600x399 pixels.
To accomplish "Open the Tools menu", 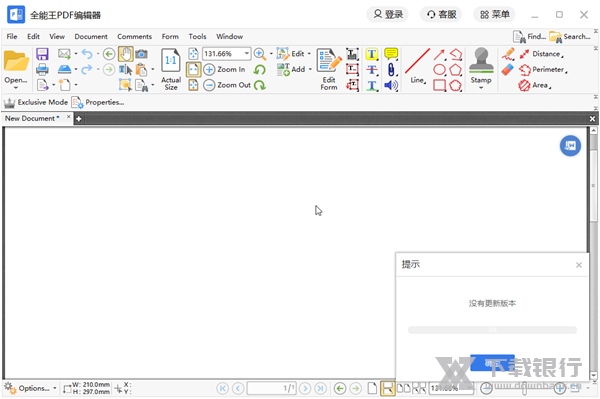I will [x=197, y=36].
